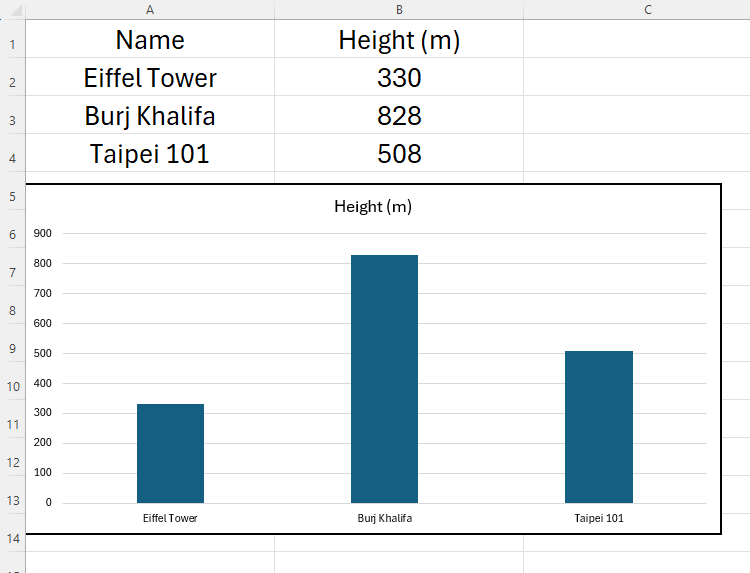Viewport: 750px width, 573px height.
Task: Select the Eiffel Tower bar in chart
Action: point(170,453)
